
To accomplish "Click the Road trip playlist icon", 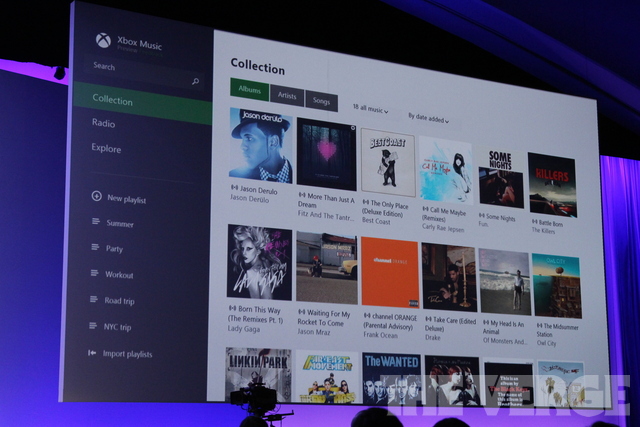I will (x=94, y=300).
